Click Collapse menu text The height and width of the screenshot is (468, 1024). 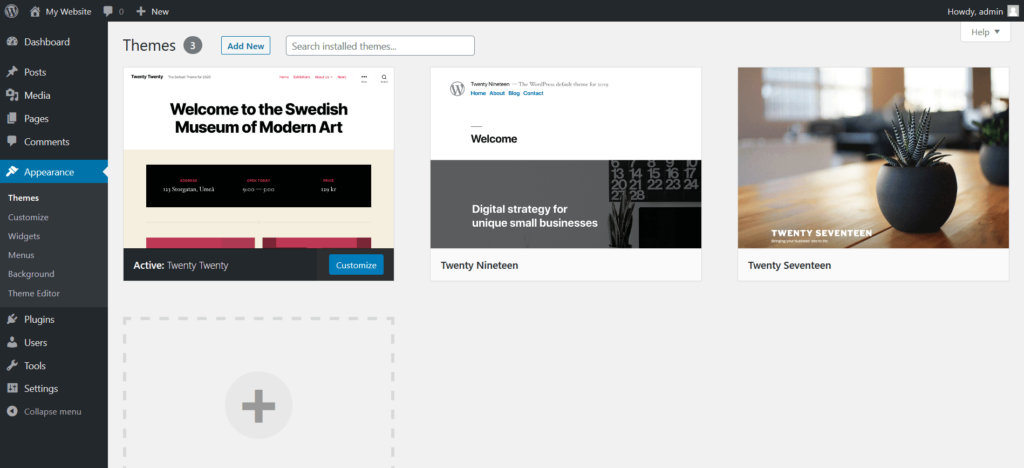pos(53,412)
